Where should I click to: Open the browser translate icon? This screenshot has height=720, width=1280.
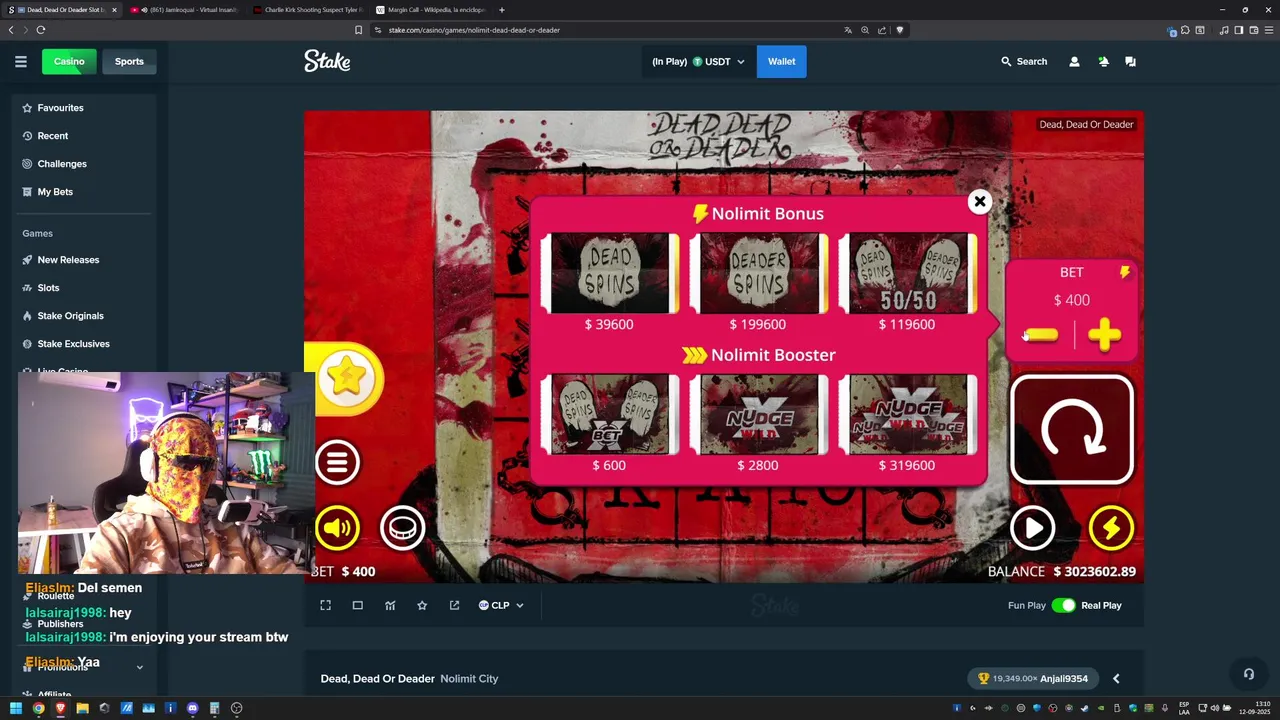pyautogui.click(x=848, y=30)
